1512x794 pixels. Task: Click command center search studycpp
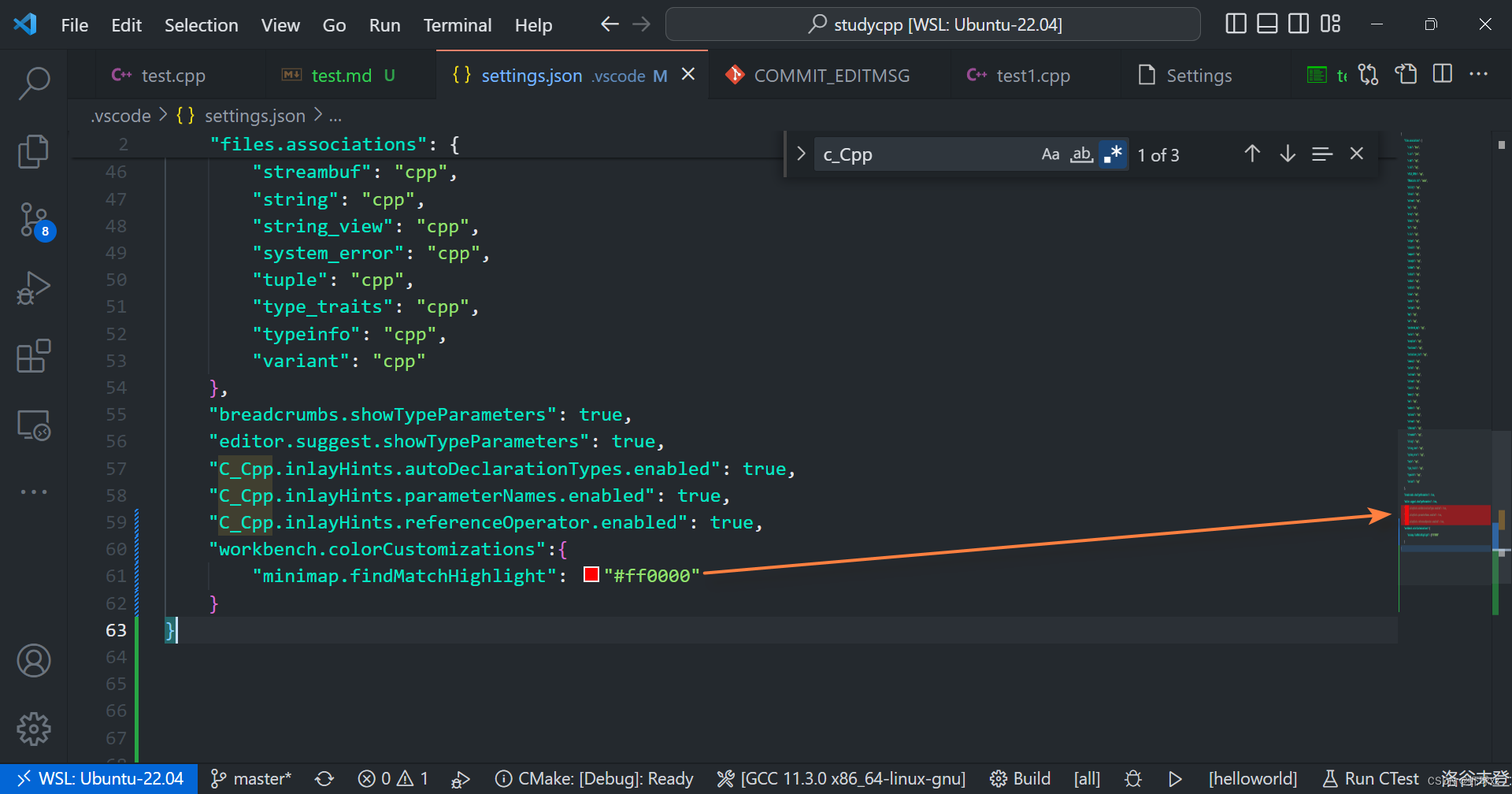click(933, 24)
